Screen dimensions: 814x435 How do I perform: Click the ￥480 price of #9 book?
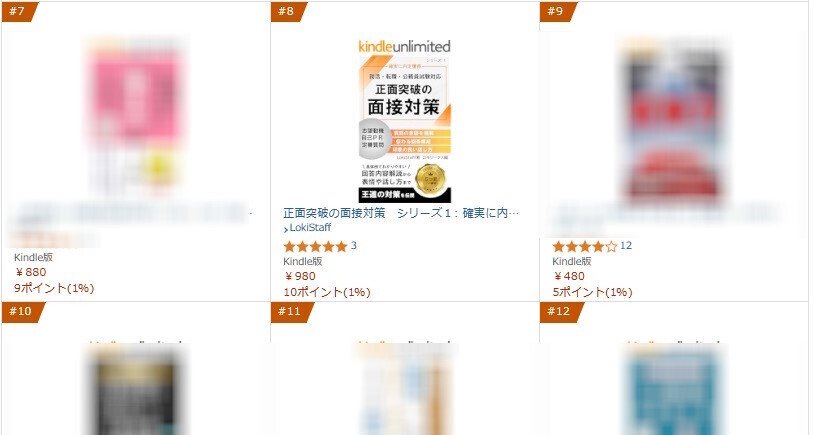[568, 276]
